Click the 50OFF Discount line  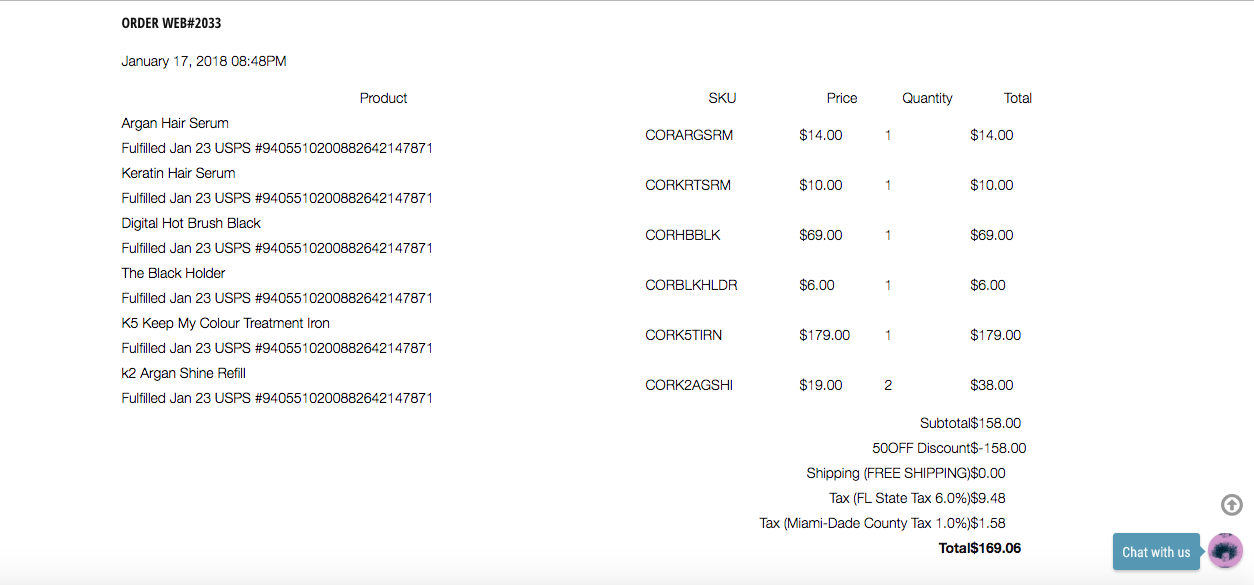[x=949, y=448]
